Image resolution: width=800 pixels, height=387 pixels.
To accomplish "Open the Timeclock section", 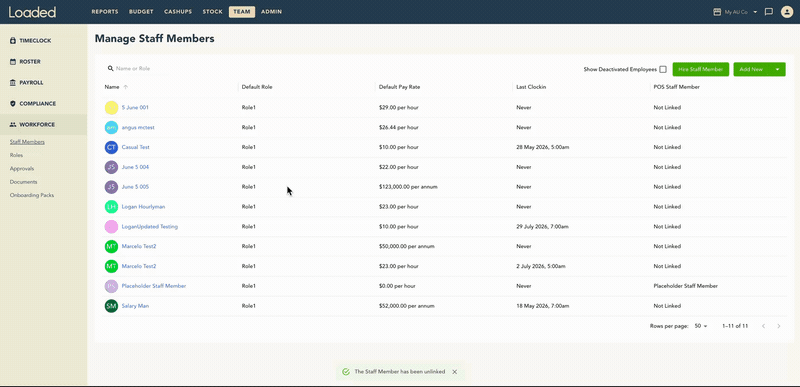I will [31, 40].
